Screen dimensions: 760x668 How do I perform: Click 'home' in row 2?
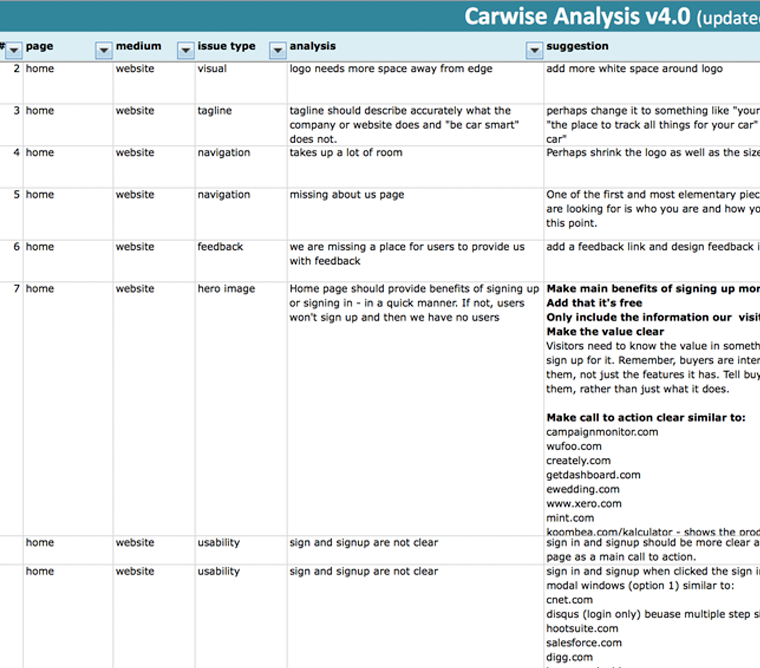40,69
